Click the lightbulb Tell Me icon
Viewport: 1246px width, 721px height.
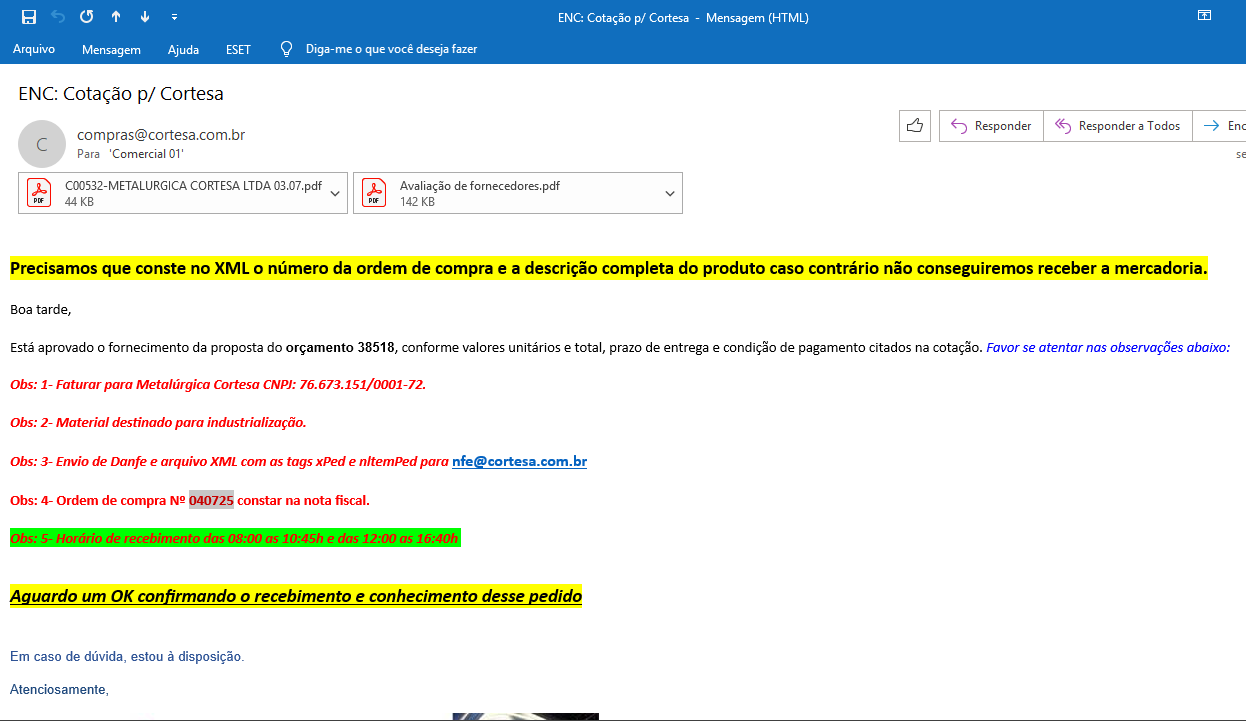click(286, 49)
